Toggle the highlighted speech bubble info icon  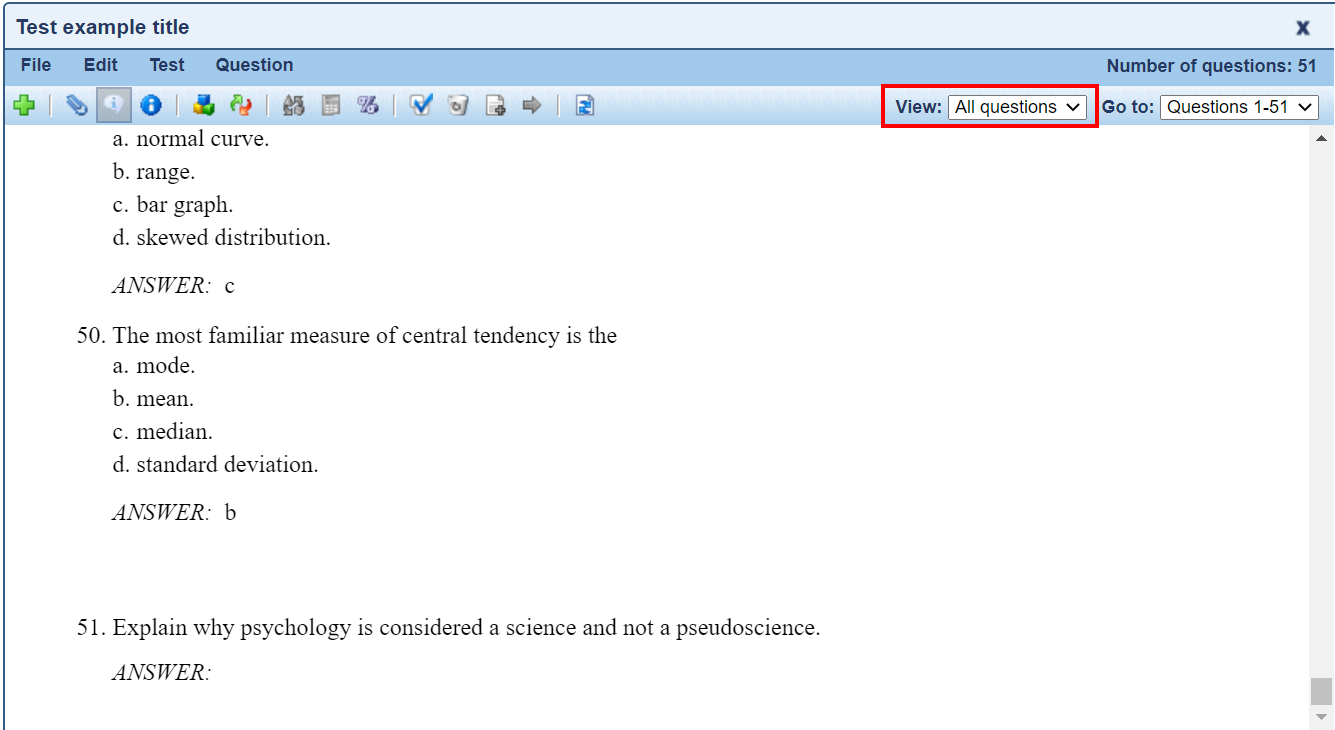point(114,105)
